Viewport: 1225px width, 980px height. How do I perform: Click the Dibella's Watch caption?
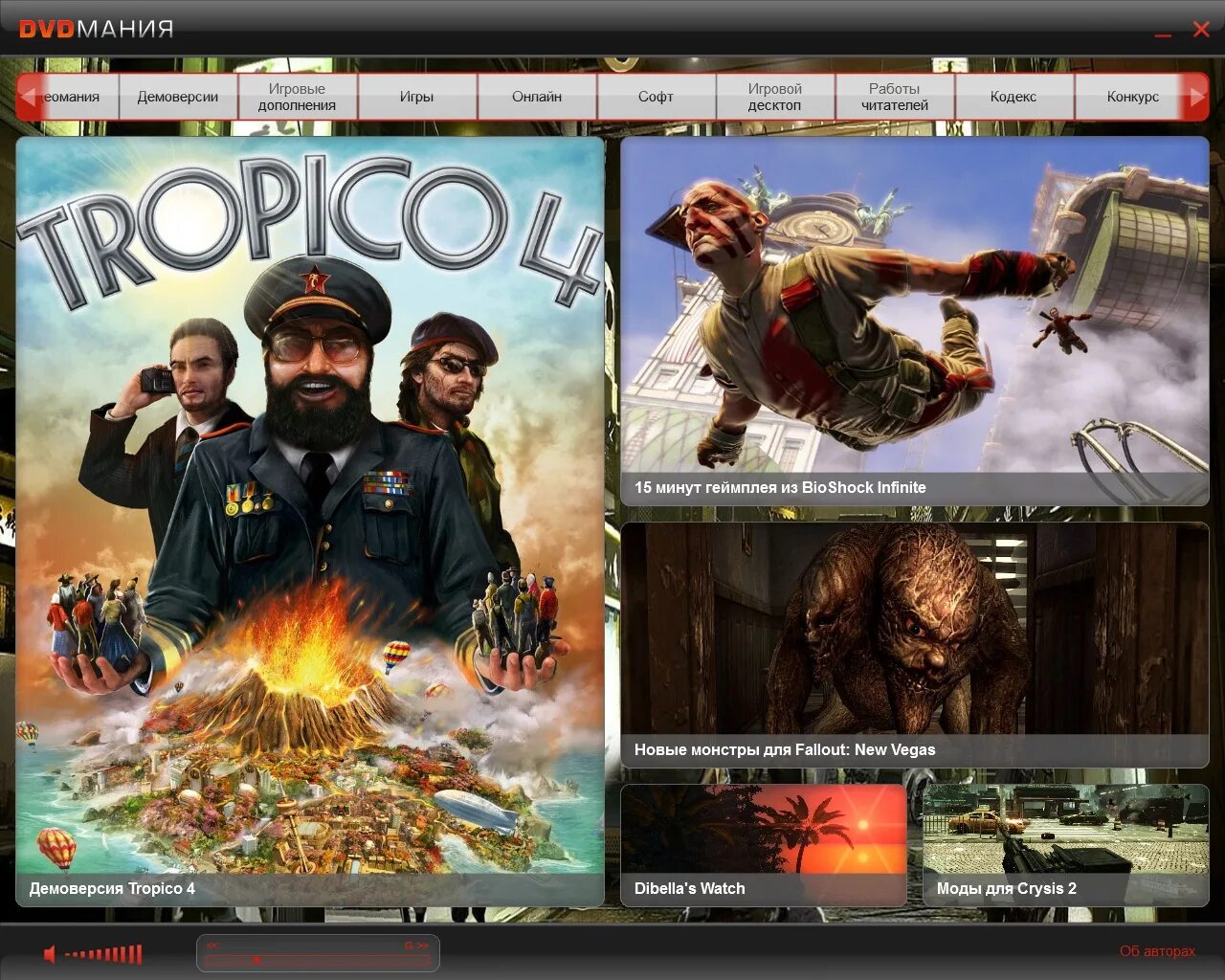[689, 888]
